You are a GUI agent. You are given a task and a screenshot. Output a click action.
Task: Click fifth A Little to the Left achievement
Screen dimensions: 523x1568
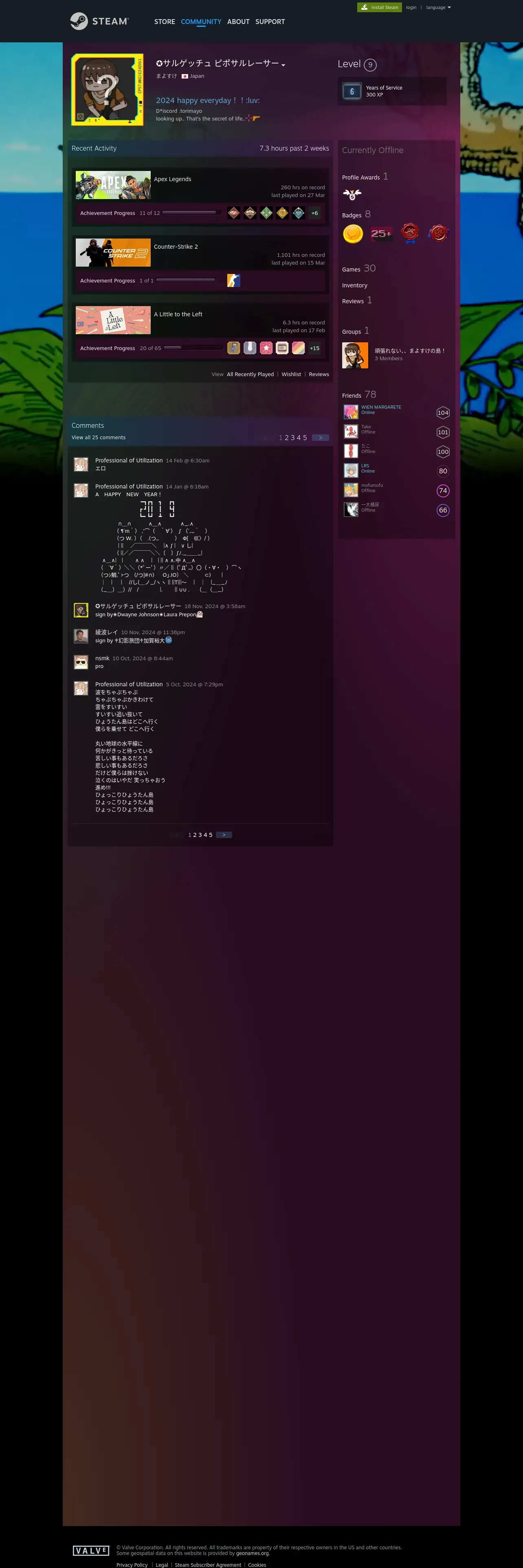pos(298,348)
